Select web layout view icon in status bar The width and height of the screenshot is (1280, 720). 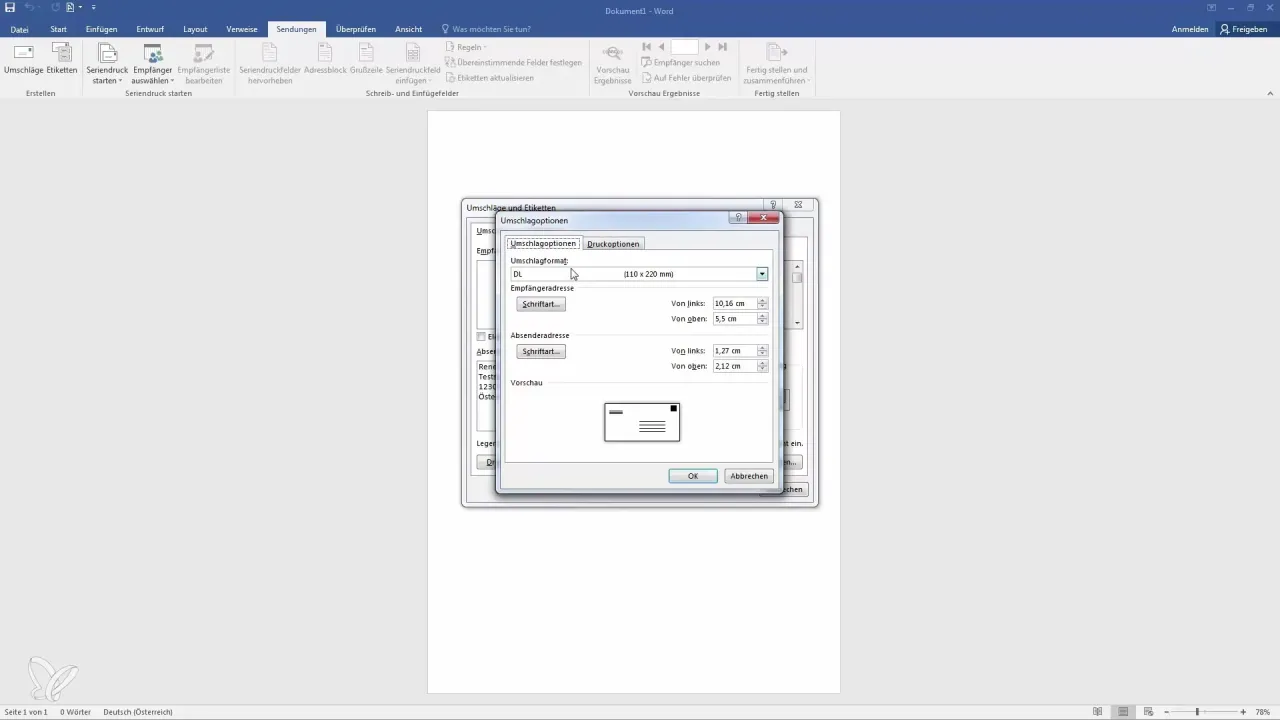coord(1148,711)
